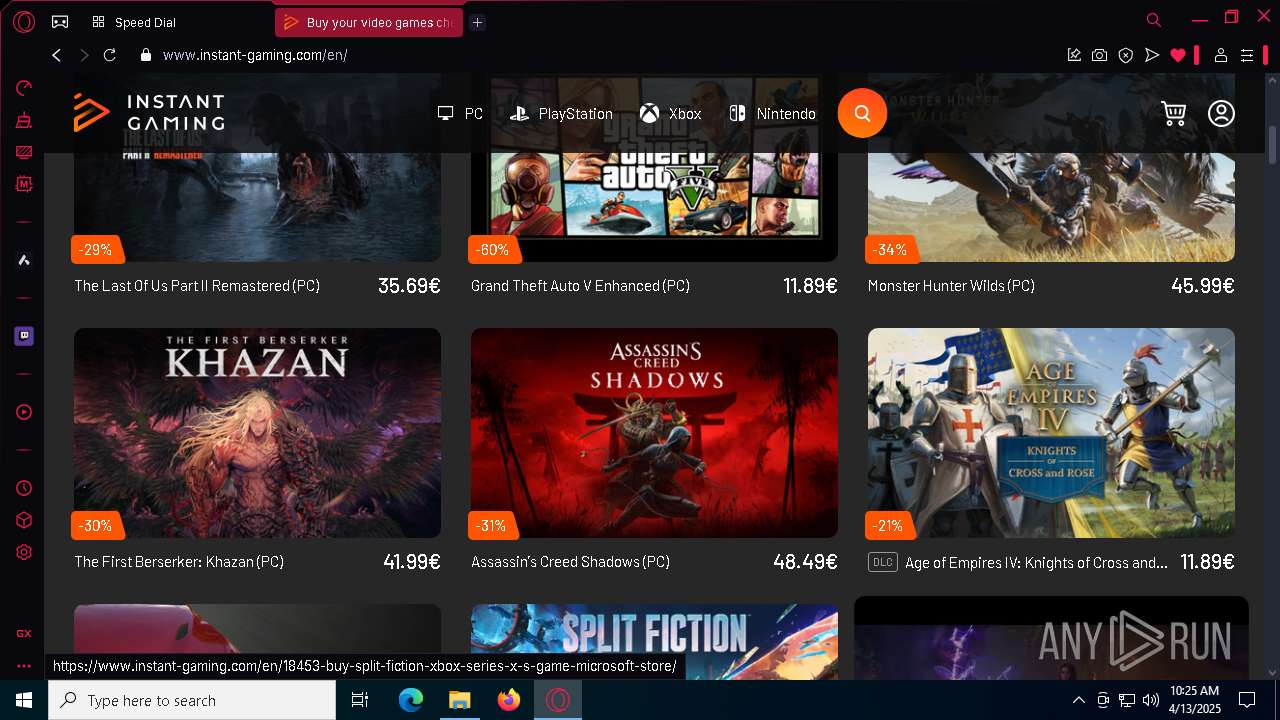Click the Windows taskbar search box
This screenshot has width=1280, height=720.
click(x=192, y=700)
